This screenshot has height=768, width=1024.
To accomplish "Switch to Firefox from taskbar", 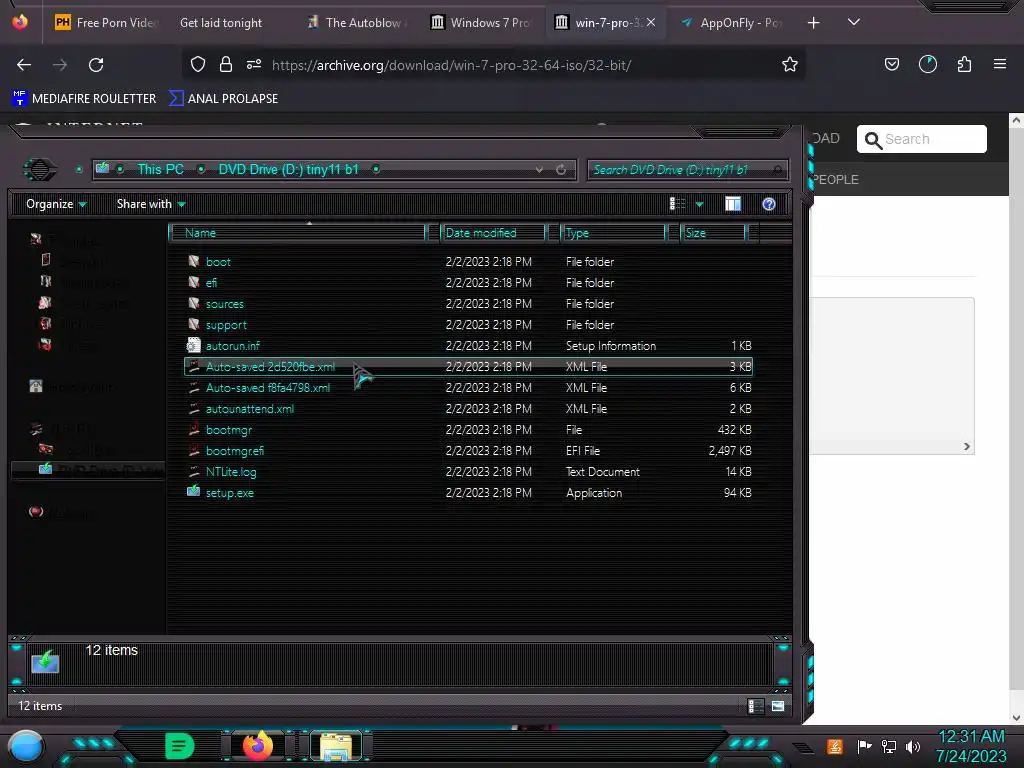I will (x=258, y=746).
